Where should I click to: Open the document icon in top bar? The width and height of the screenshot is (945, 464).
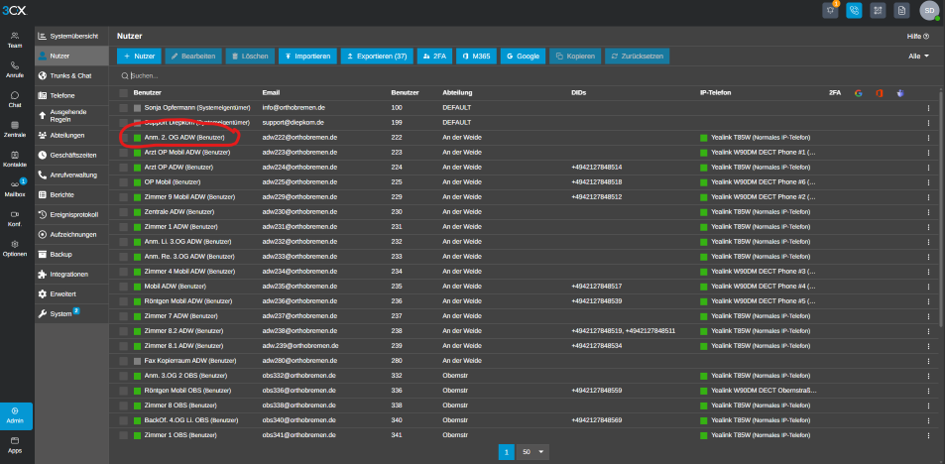902,10
